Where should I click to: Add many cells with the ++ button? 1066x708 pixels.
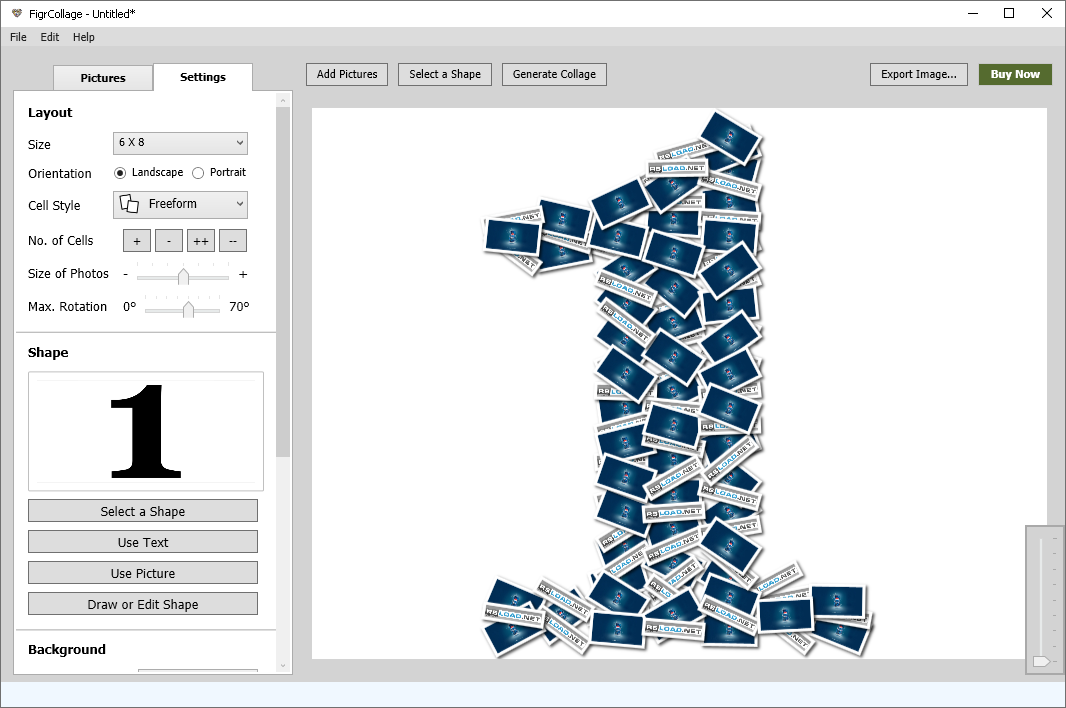tap(201, 241)
